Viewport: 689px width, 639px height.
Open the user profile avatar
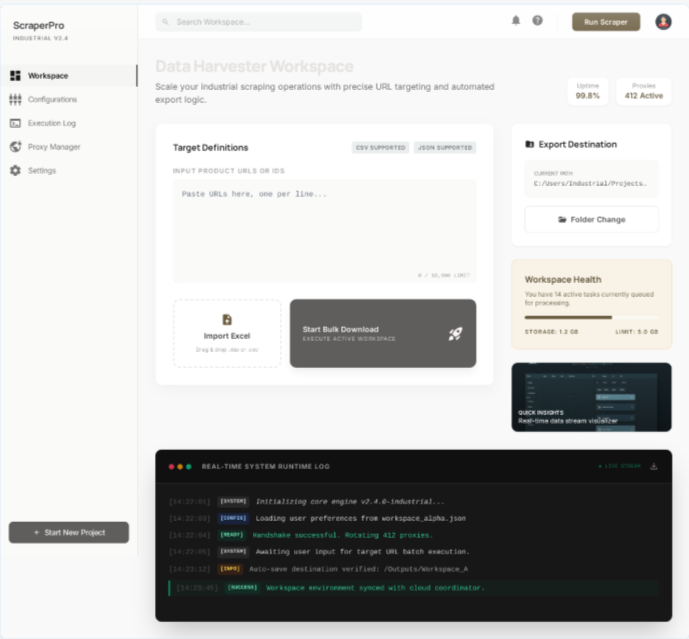click(x=663, y=22)
